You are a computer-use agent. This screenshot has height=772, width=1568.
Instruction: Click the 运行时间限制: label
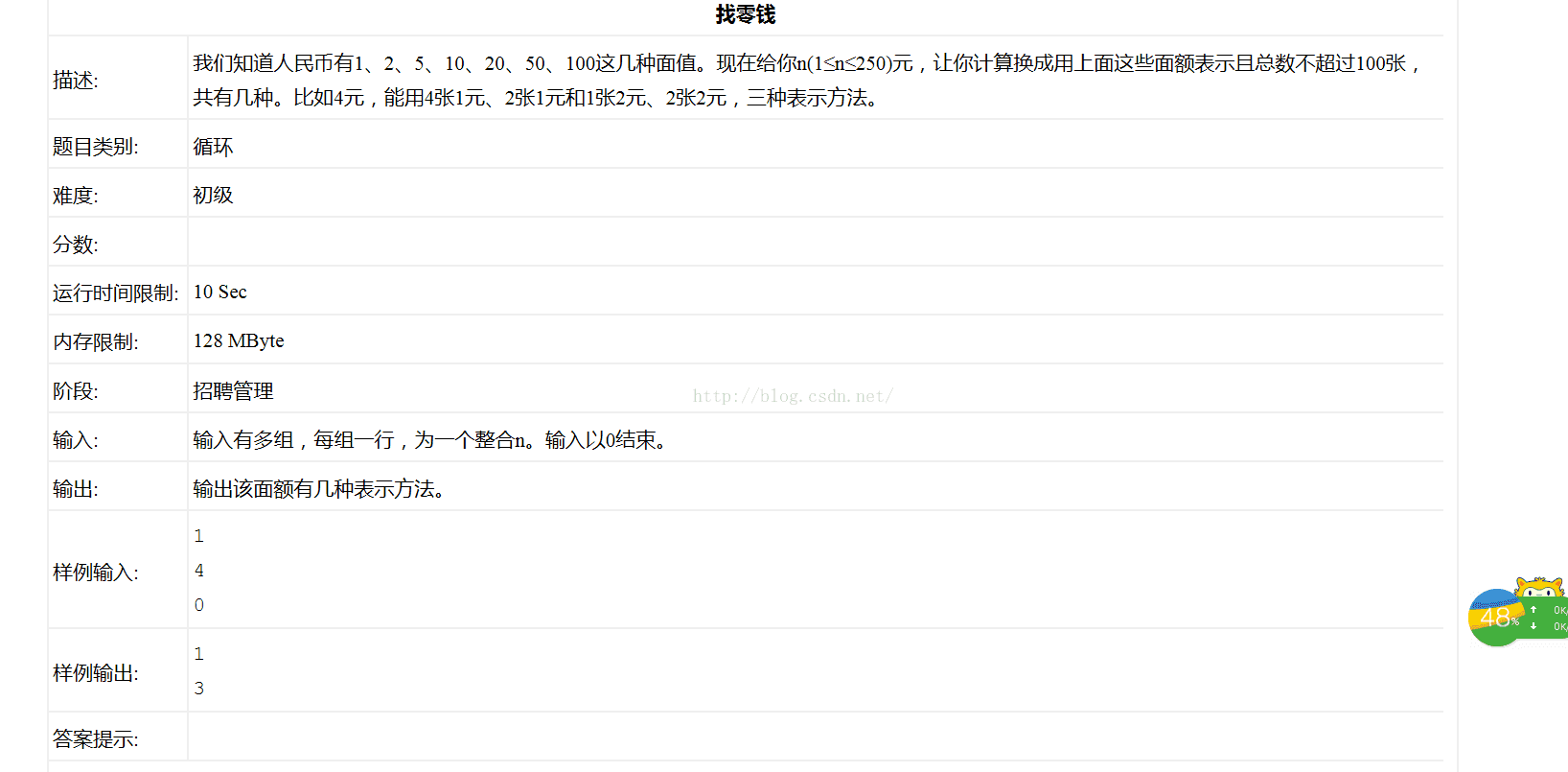pyautogui.click(x=115, y=293)
